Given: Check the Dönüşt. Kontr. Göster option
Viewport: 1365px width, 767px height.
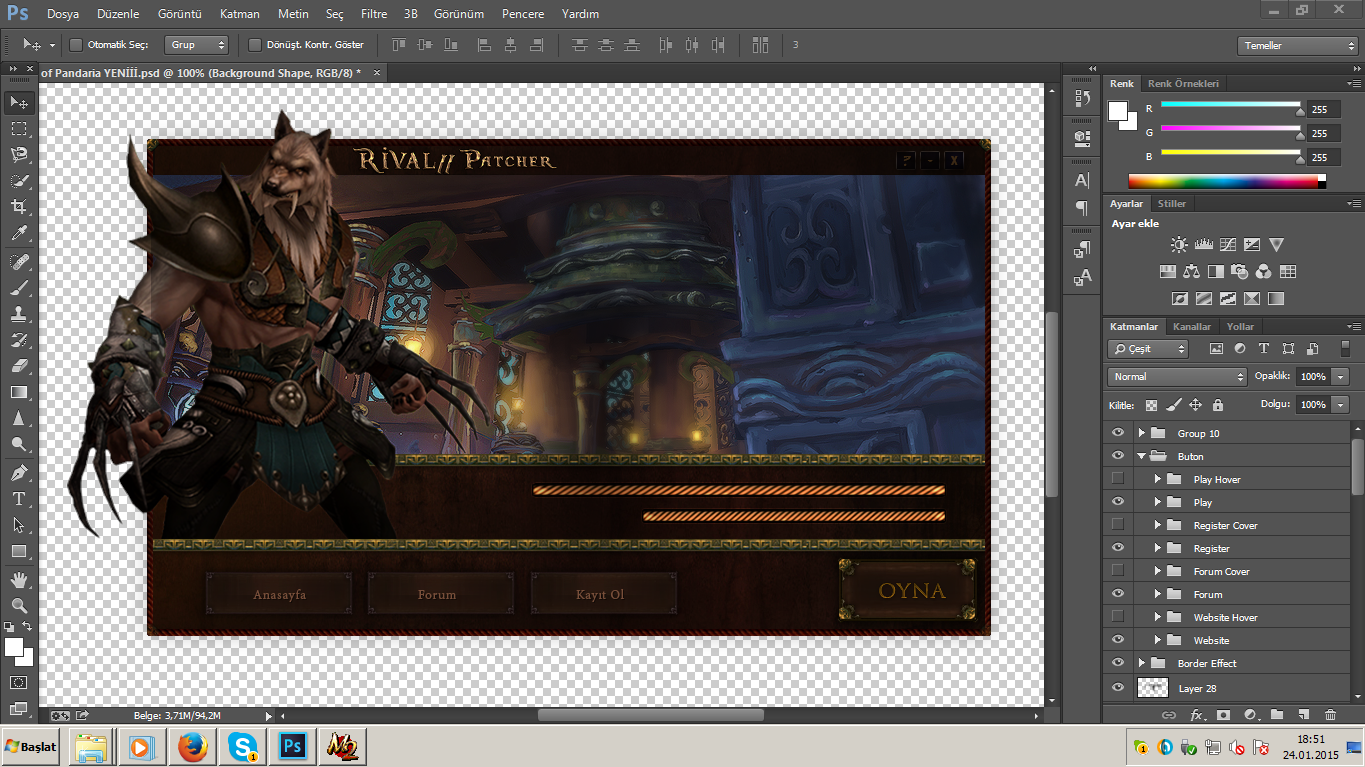Looking at the screenshot, I should click(255, 45).
